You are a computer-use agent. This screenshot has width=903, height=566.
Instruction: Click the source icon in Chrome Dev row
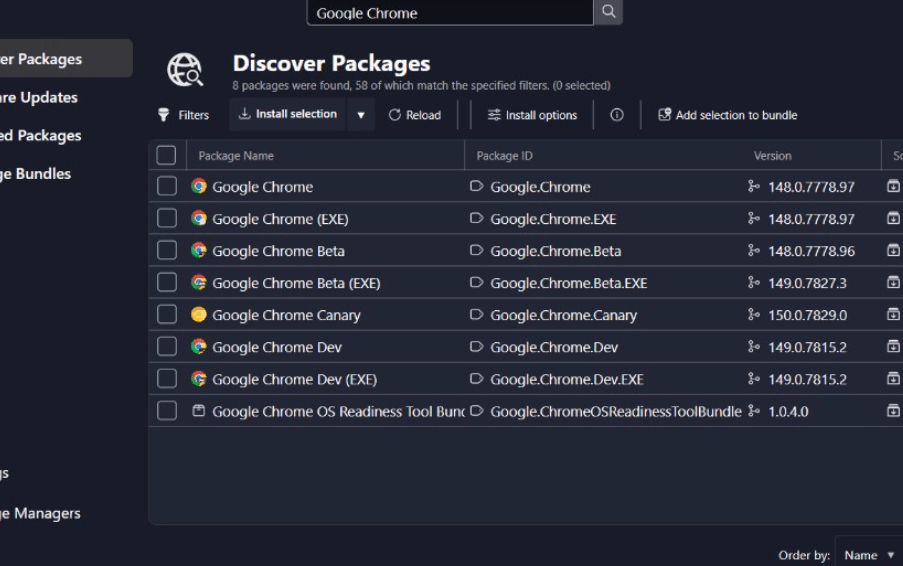893,347
